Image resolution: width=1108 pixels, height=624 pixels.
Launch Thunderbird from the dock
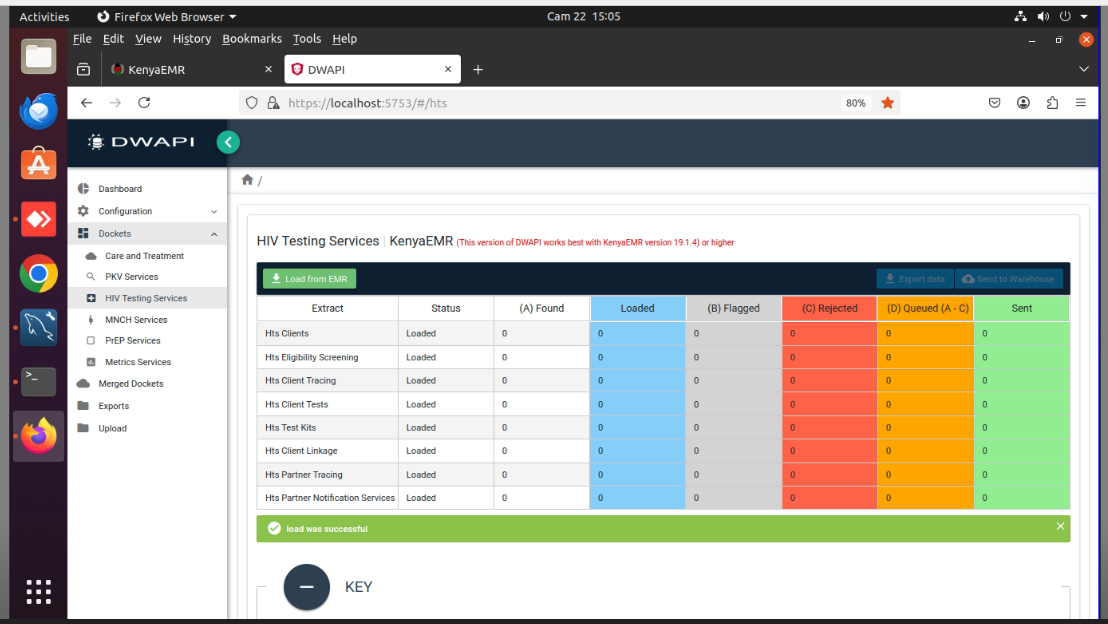[x=38, y=110]
